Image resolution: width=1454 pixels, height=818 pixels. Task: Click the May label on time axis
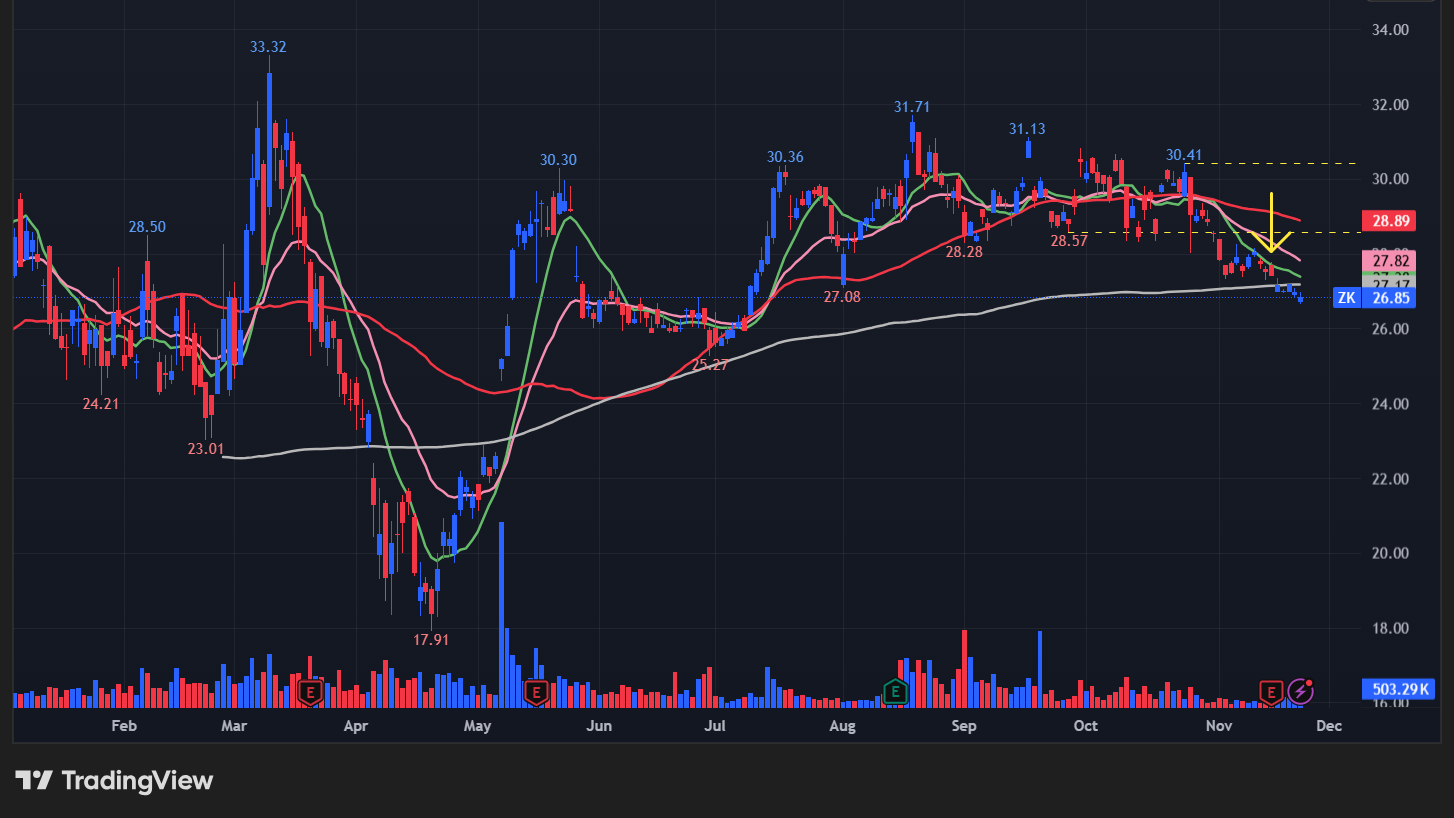tap(478, 725)
